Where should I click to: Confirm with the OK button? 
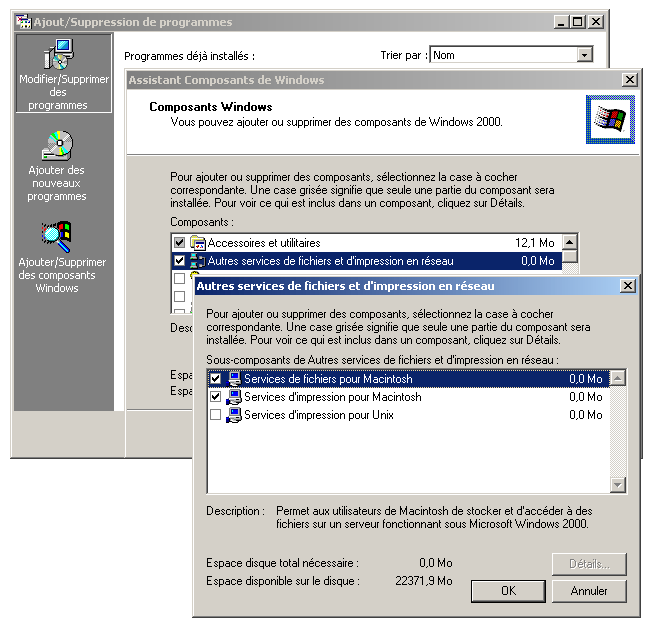click(x=508, y=591)
